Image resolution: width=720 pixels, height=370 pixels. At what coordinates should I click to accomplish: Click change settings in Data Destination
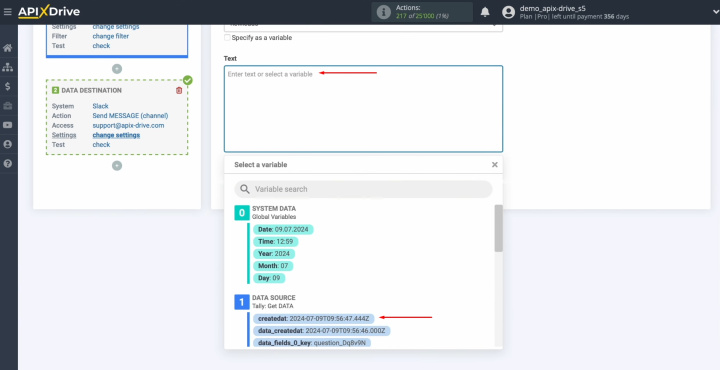coord(116,135)
